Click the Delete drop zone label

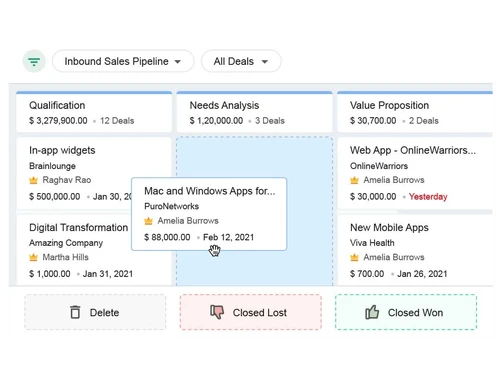[x=104, y=313]
